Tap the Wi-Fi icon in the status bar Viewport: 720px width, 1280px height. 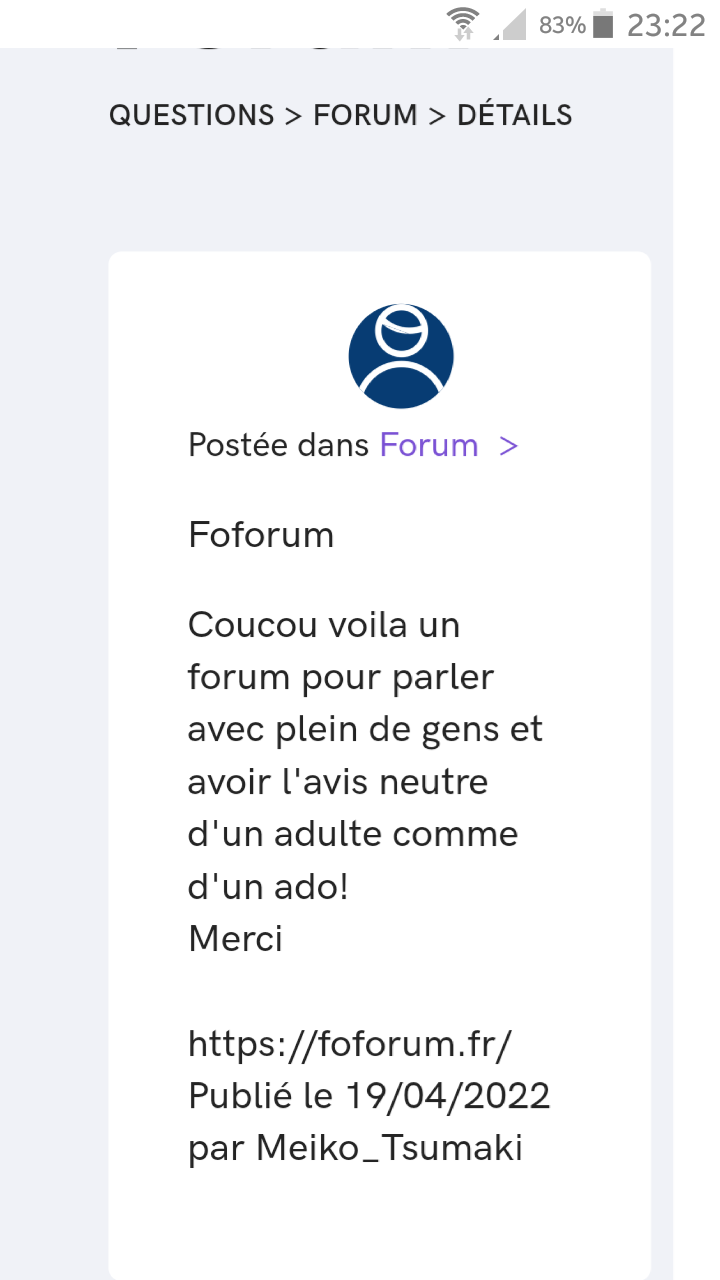(x=463, y=23)
